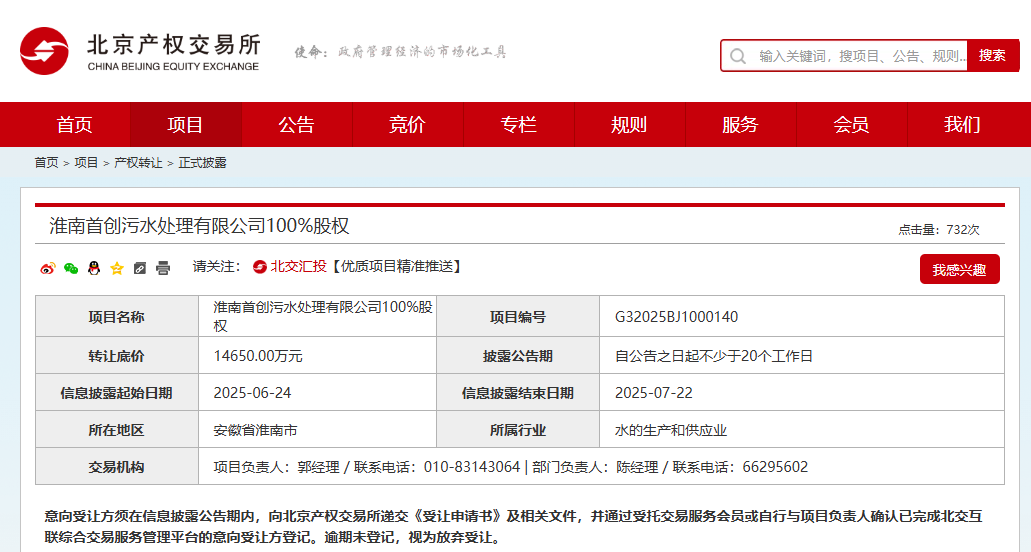This screenshot has width=1031, height=552.
Task: Click the 所在地区 header cell
Action: (x=117, y=430)
